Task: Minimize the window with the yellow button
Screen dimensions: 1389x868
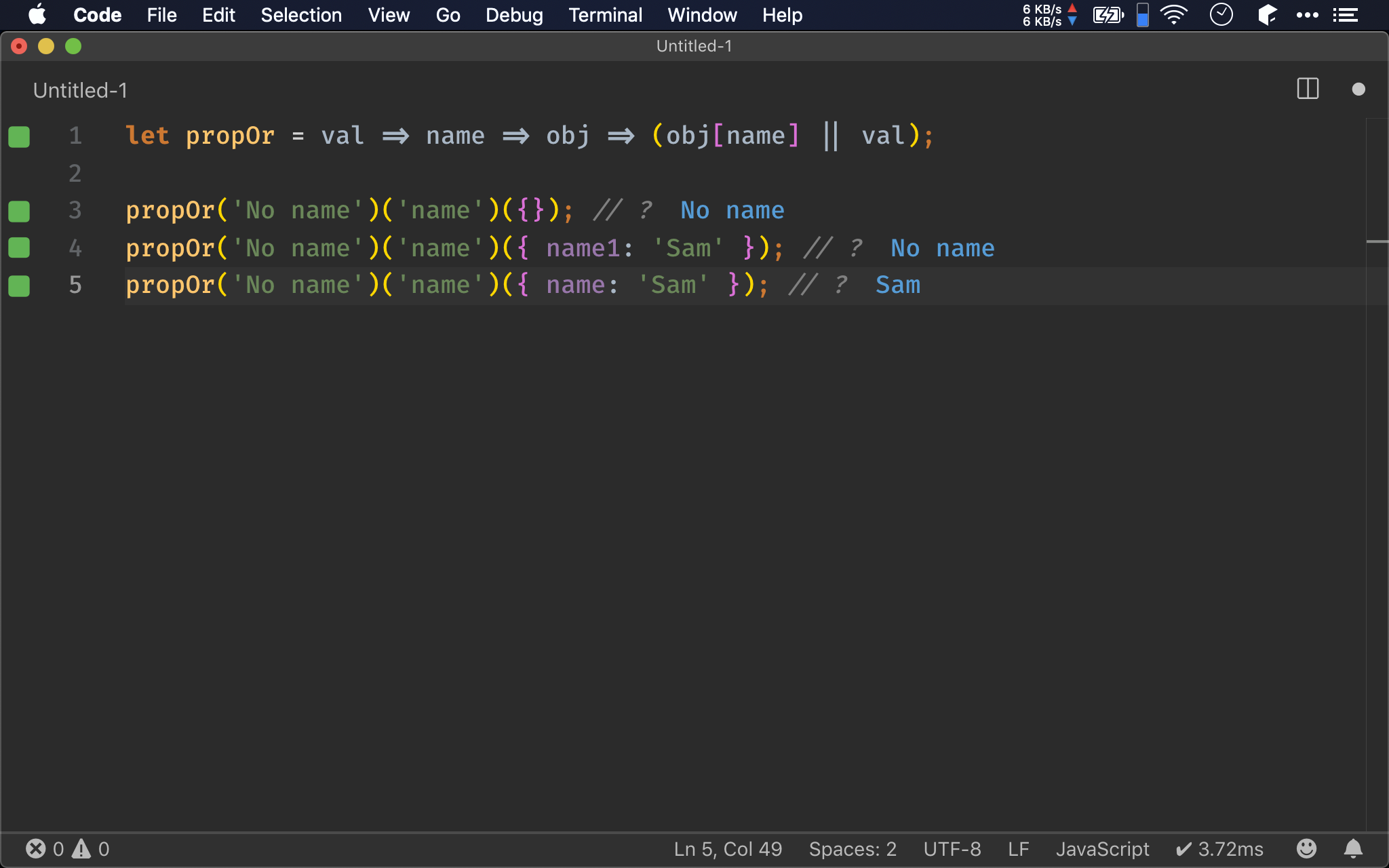Action: [x=46, y=46]
